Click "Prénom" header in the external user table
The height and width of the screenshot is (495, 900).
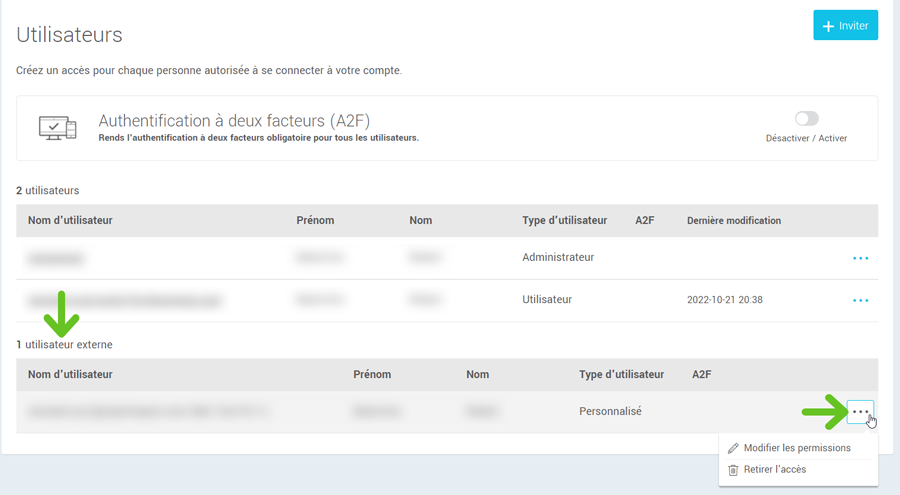pyautogui.click(x=372, y=375)
